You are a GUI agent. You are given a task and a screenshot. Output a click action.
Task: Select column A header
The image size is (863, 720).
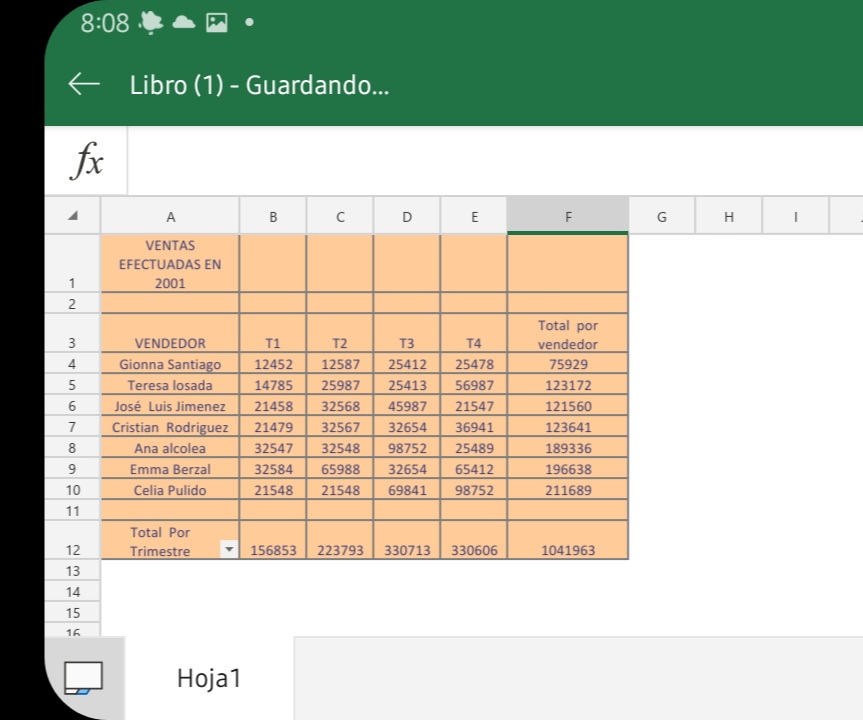[170, 215]
